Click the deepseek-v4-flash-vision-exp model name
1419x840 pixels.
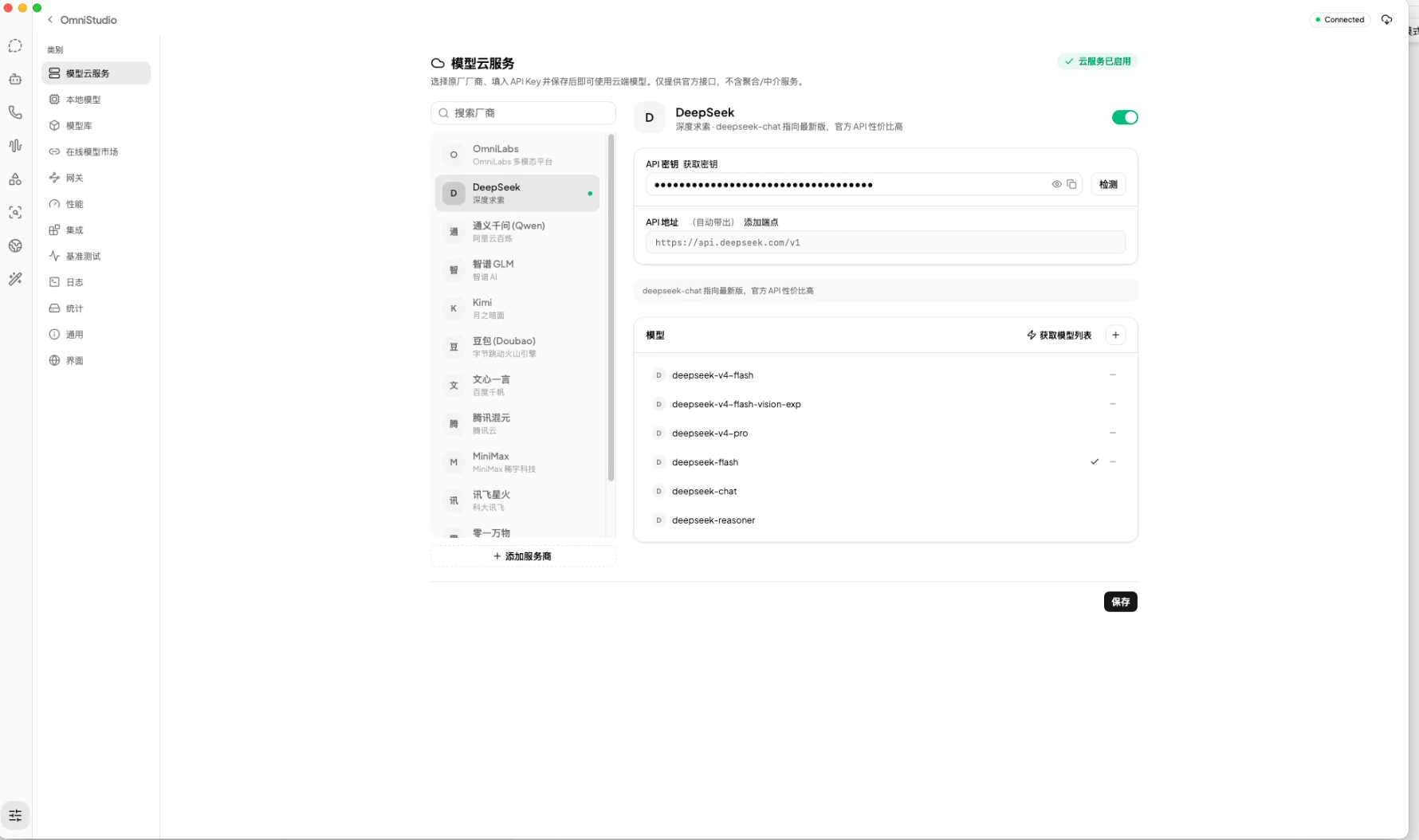tap(736, 404)
